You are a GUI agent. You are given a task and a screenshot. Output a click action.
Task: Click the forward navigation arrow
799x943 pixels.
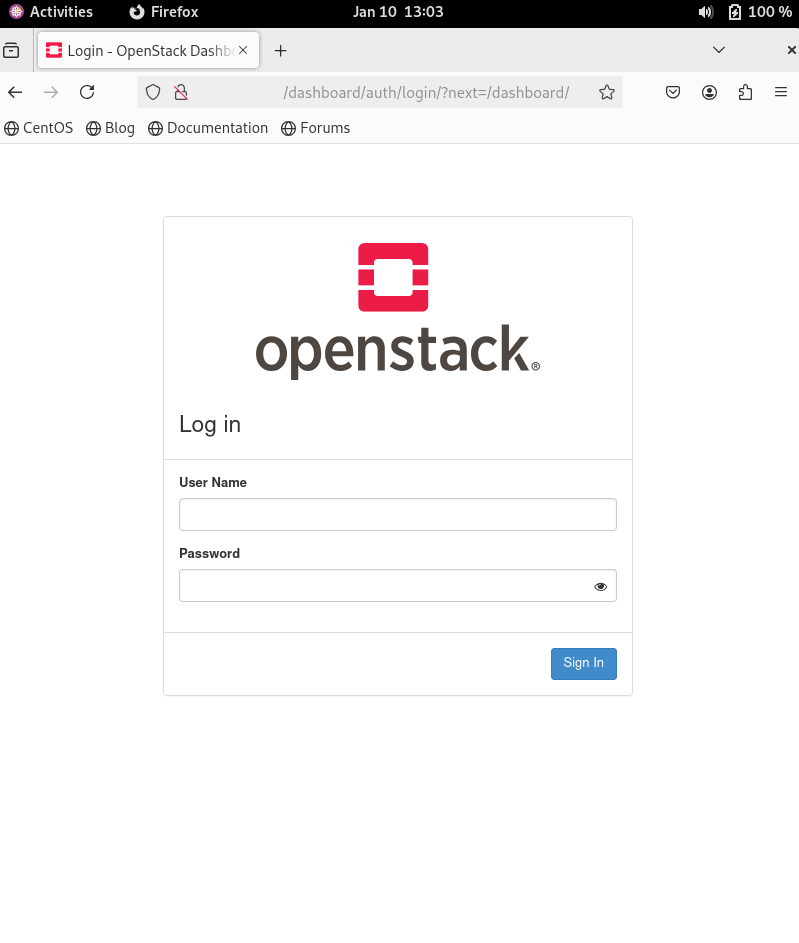click(51, 92)
